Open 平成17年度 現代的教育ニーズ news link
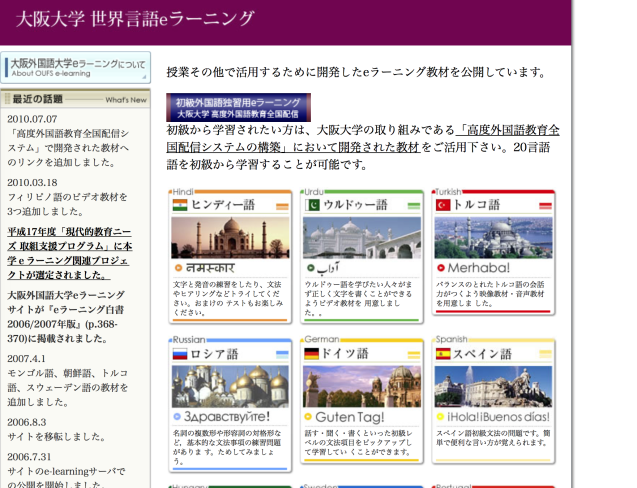 (x=69, y=253)
